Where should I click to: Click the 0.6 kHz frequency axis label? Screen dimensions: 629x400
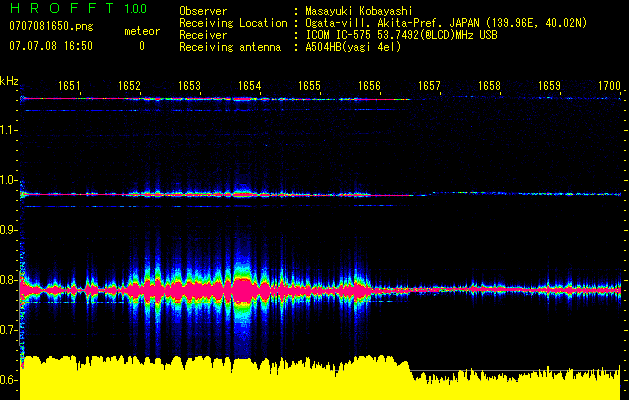8,380
